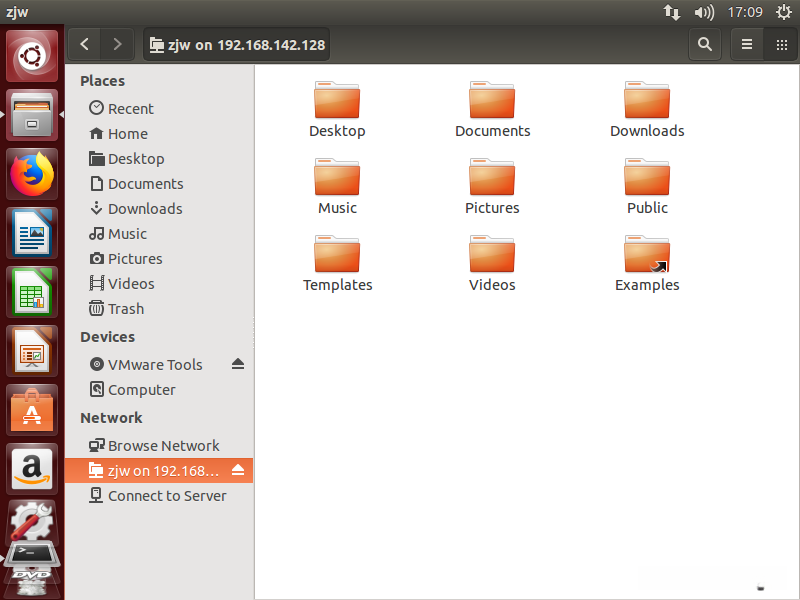The height and width of the screenshot is (600, 800).
Task: Open the network indicator in top bar
Action: [671, 12]
